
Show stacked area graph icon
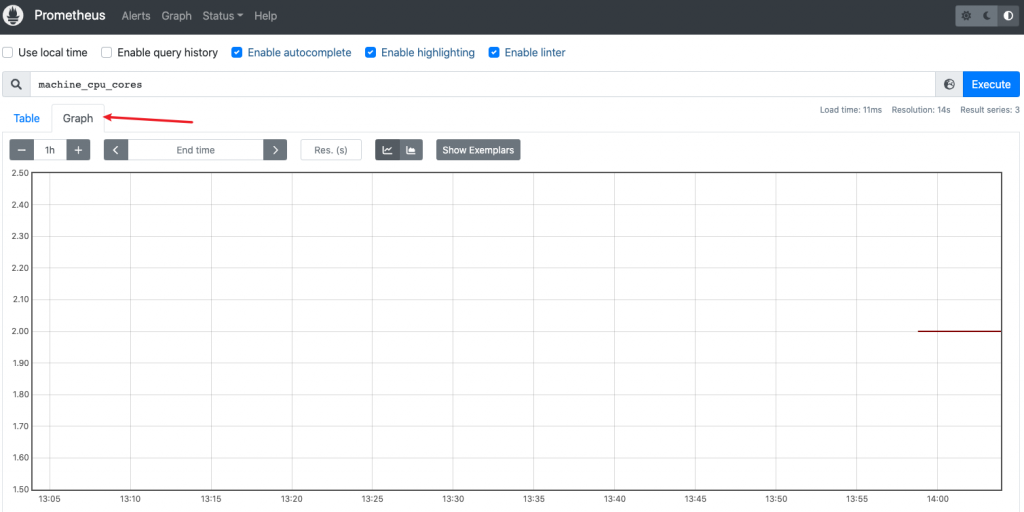point(410,150)
